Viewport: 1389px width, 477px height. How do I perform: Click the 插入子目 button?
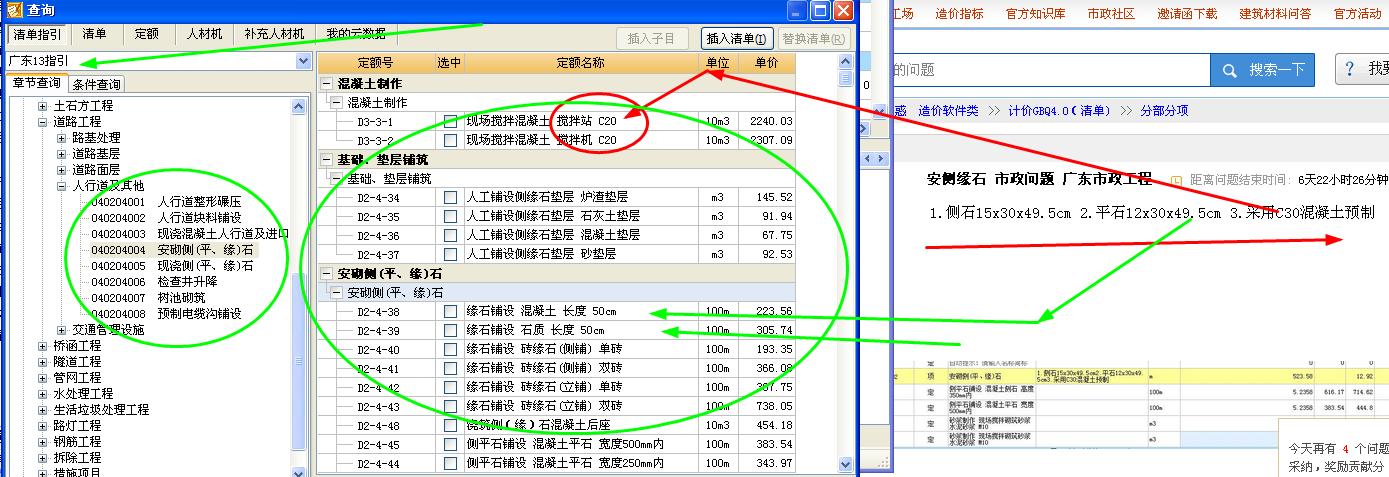click(652, 39)
